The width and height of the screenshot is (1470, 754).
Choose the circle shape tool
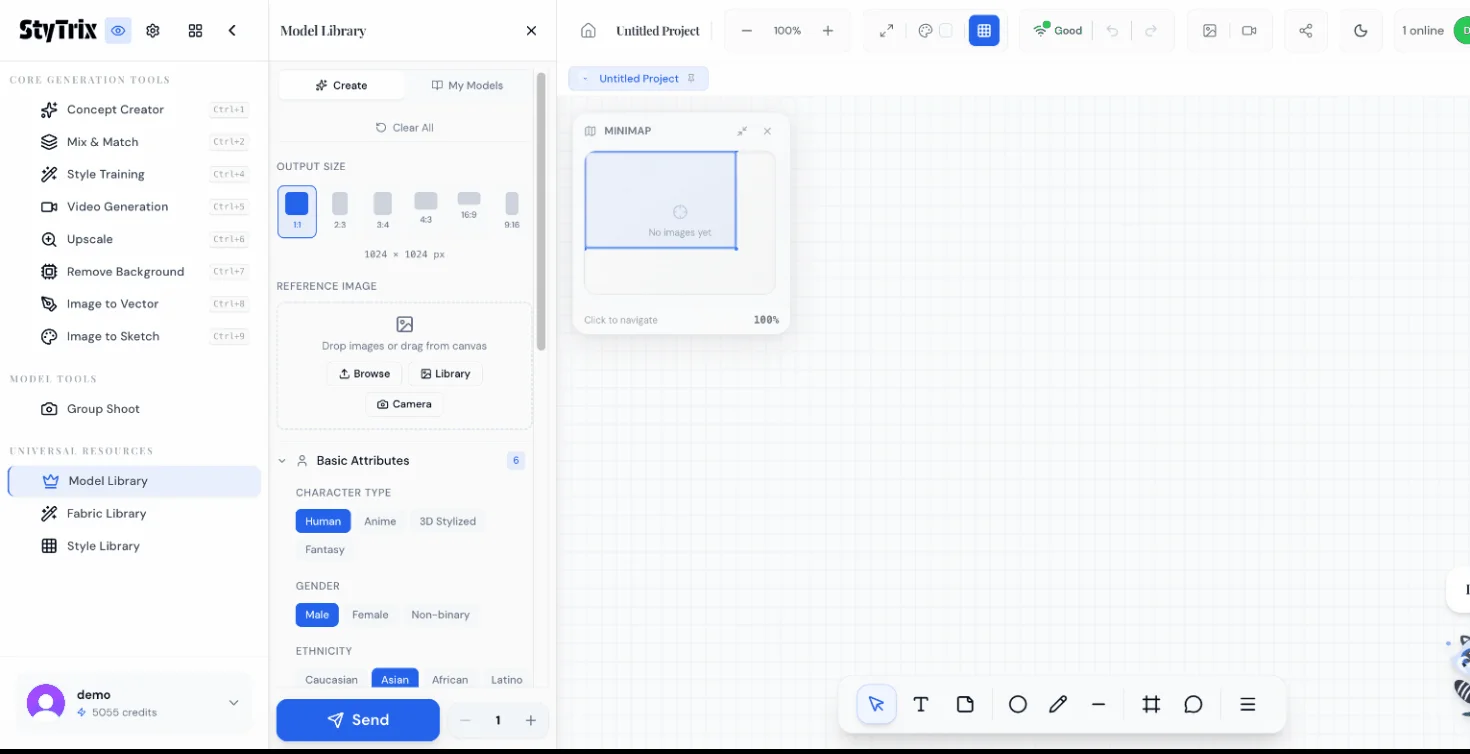(x=1018, y=704)
